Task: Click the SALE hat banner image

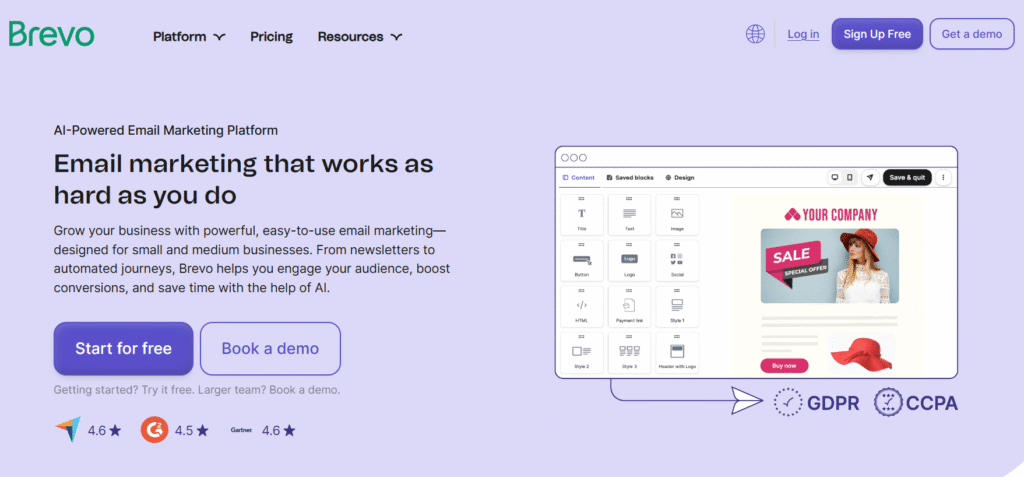Action: click(x=829, y=265)
